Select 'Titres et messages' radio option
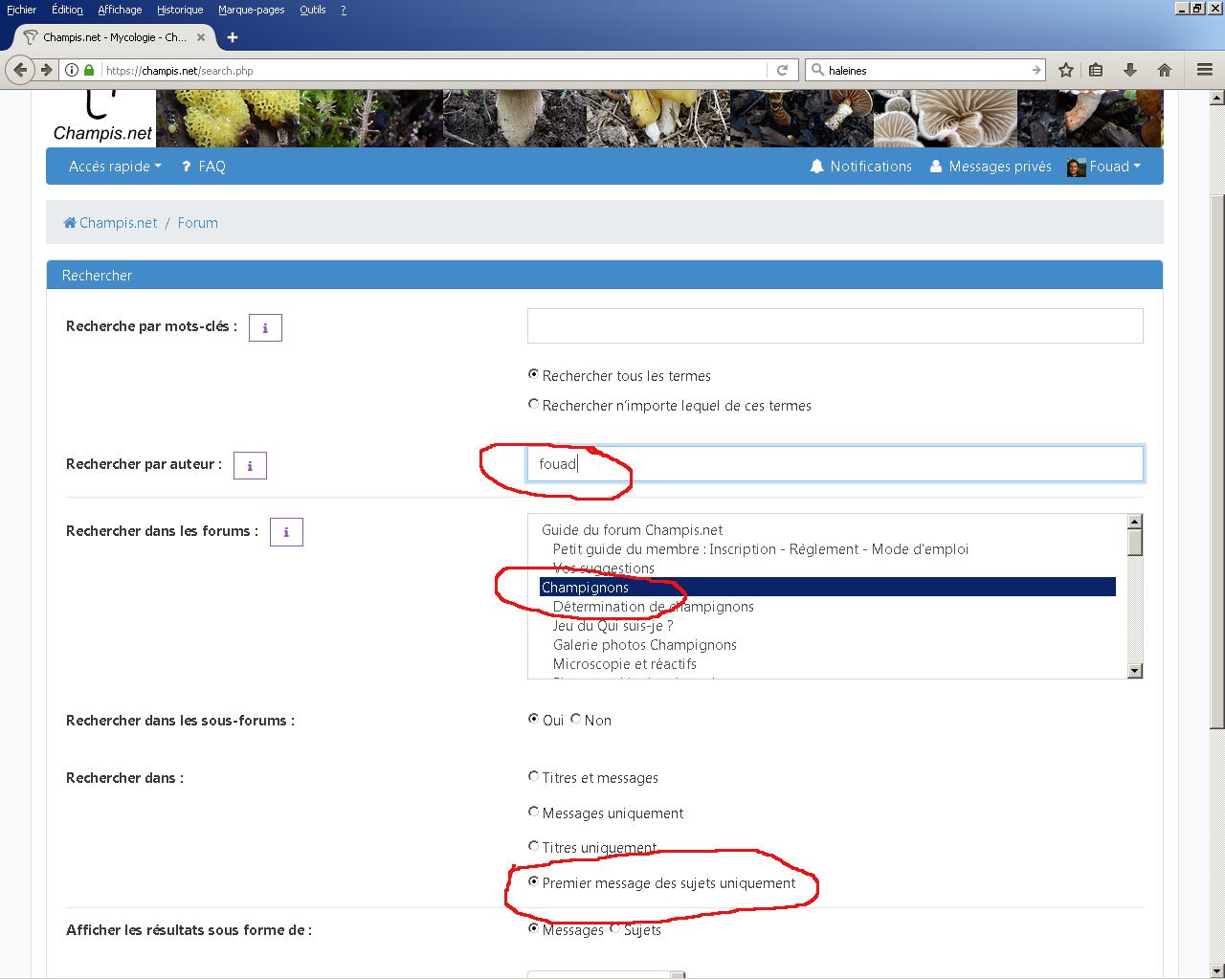Screen dimensions: 1225x980 coord(534,777)
